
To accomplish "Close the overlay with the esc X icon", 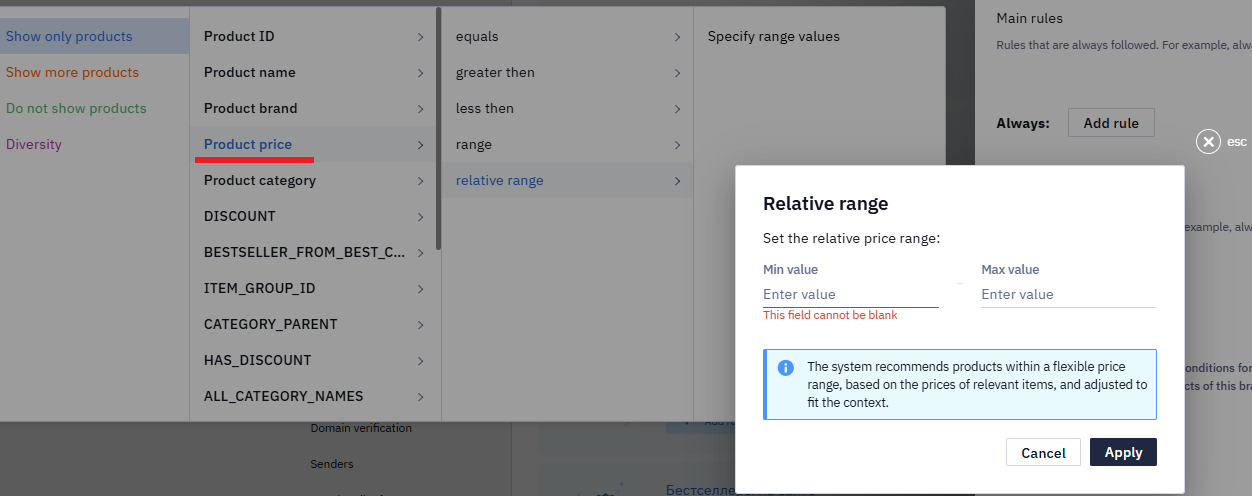I will pos(1209,142).
